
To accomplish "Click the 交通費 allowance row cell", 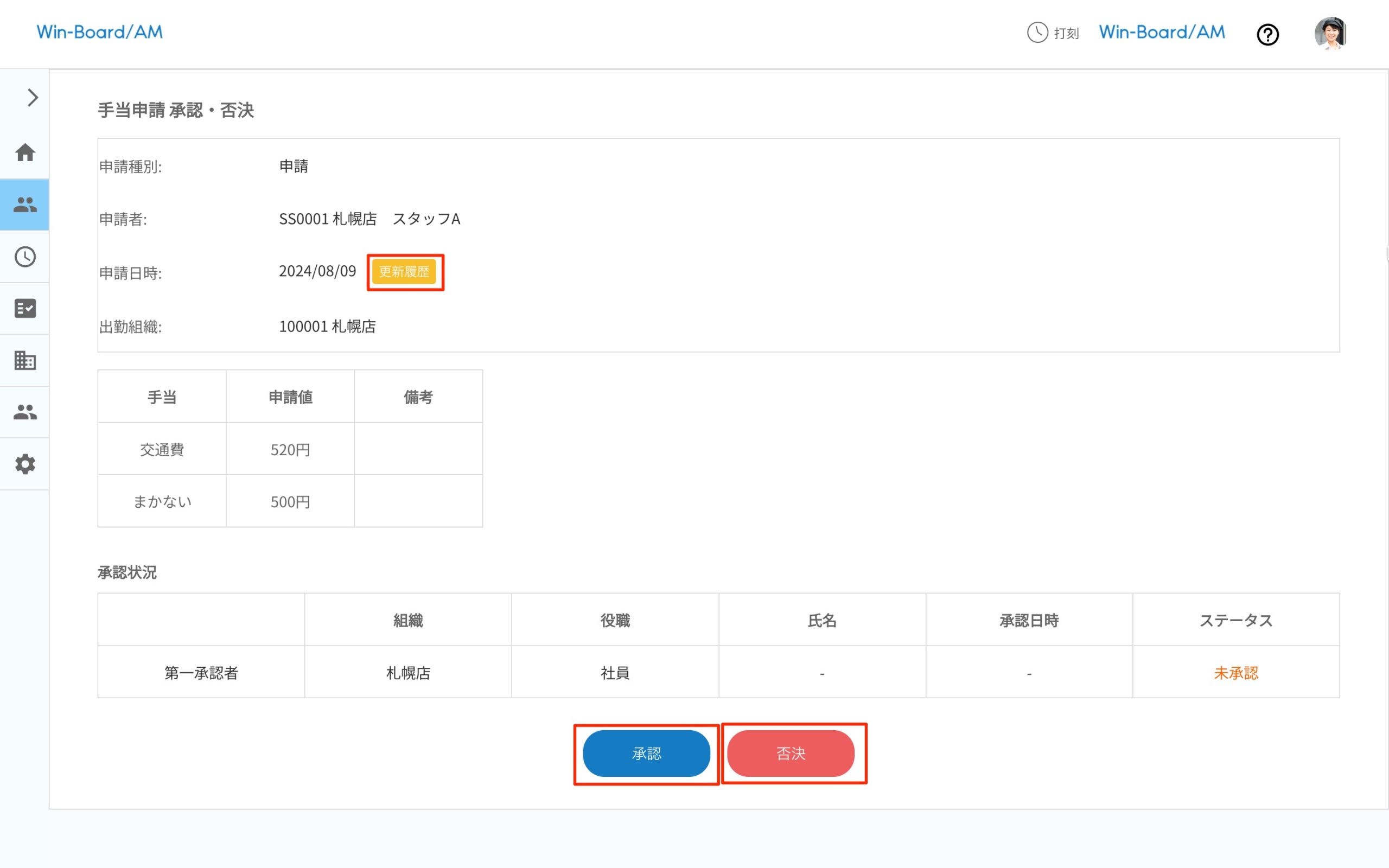I will [162, 450].
